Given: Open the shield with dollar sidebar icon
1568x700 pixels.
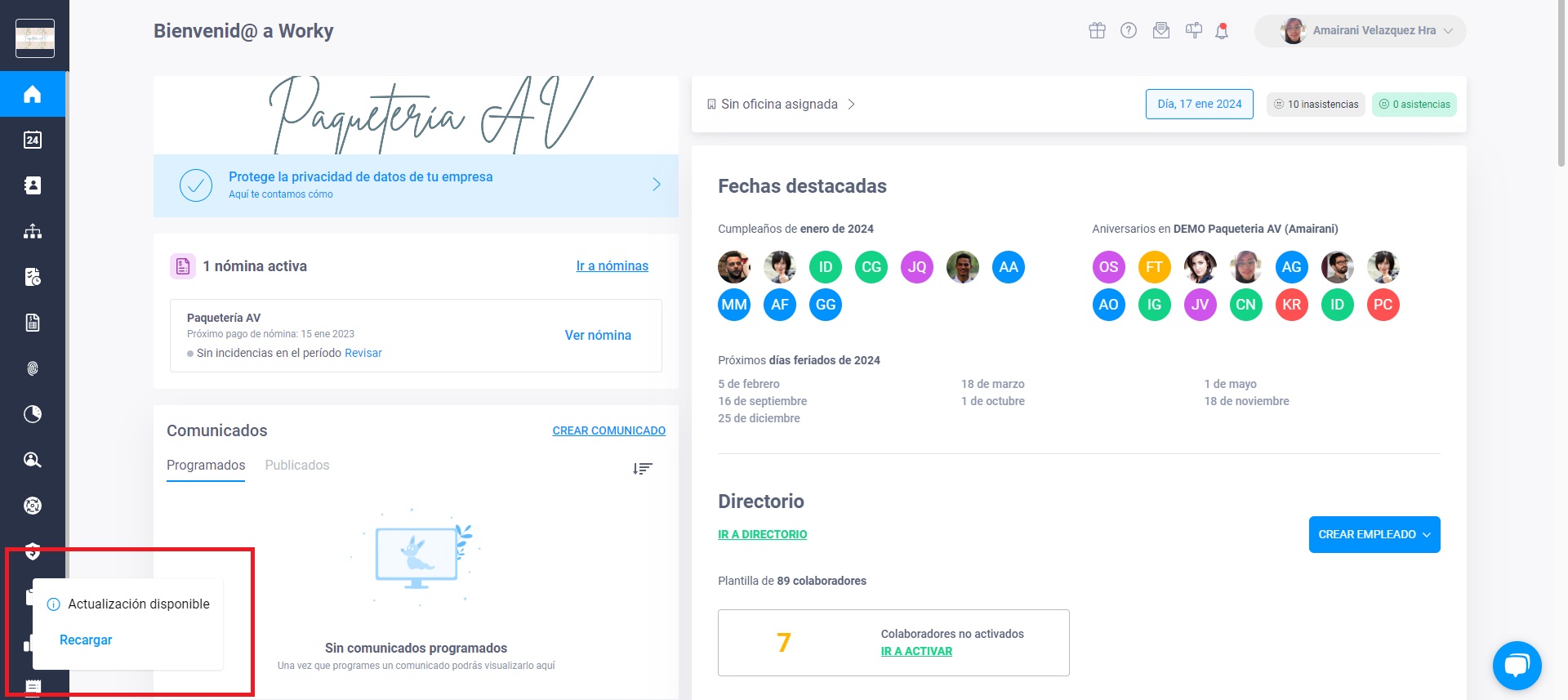Looking at the screenshot, I should tap(33, 551).
